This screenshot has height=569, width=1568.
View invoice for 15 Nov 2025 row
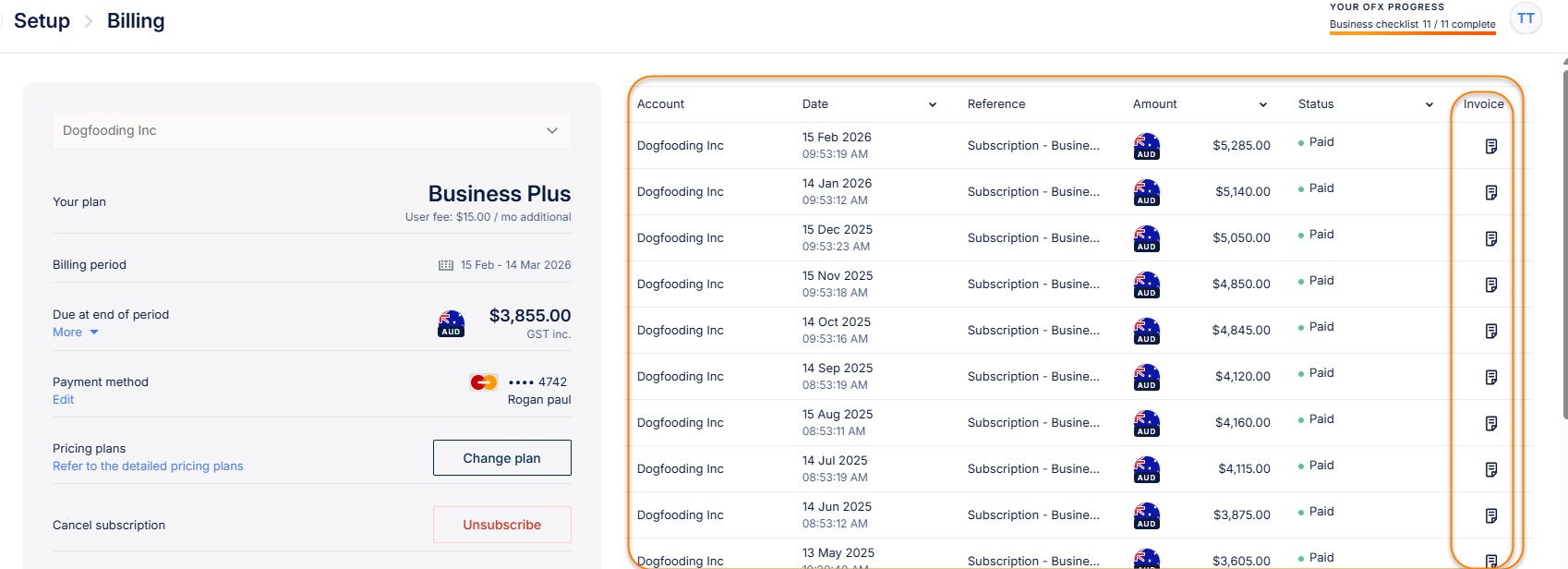pos(1490,284)
